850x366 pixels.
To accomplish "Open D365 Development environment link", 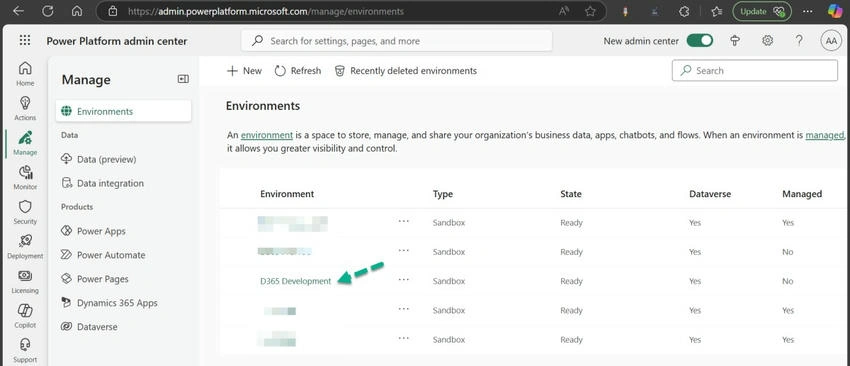I will click(295, 281).
